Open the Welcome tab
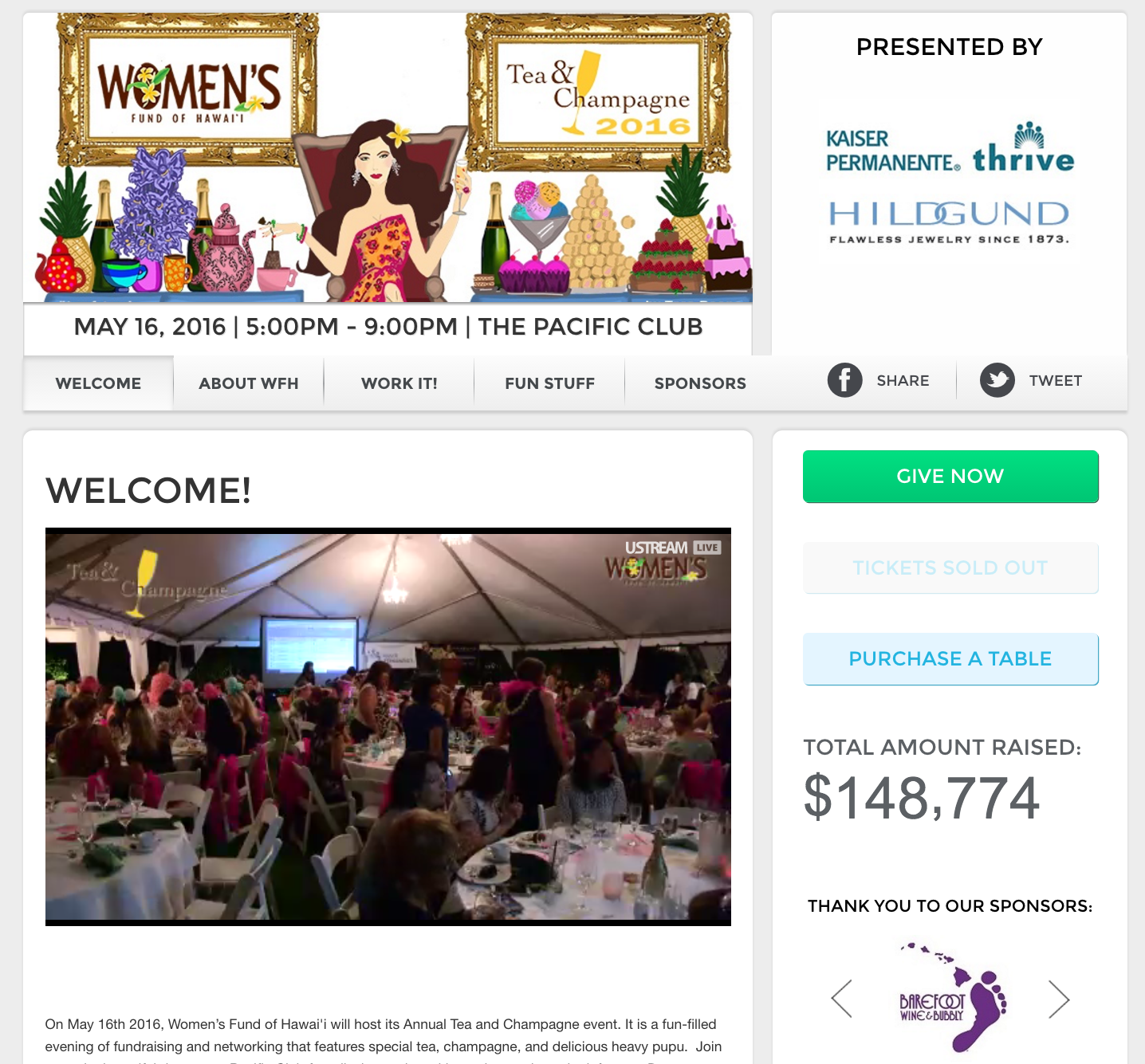Image resolution: width=1145 pixels, height=1064 pixels. coord(98,383)
